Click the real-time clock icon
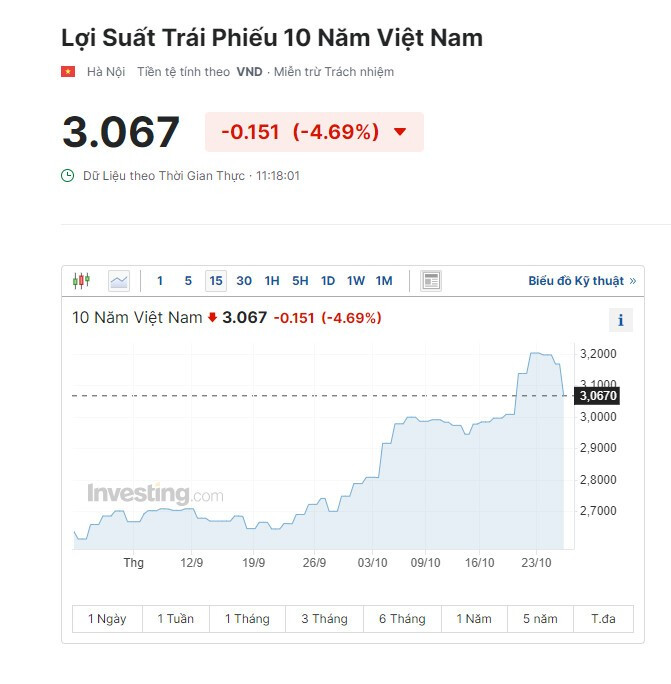671x684 pixels. [x=68, y=176]
